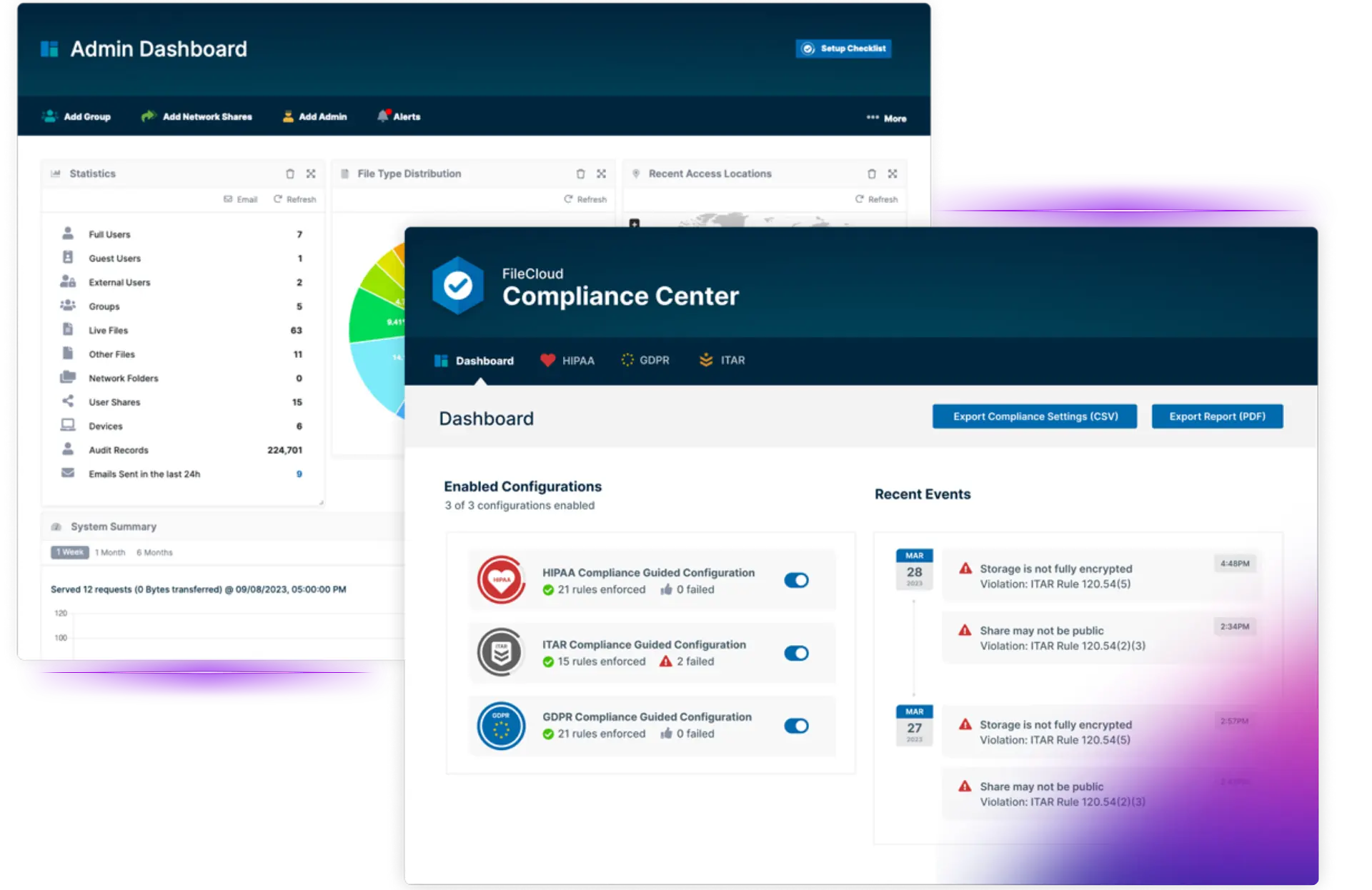1372x890 pixels.
Task: Expand the Statistics widget to fullscreen
Action: 311,174
